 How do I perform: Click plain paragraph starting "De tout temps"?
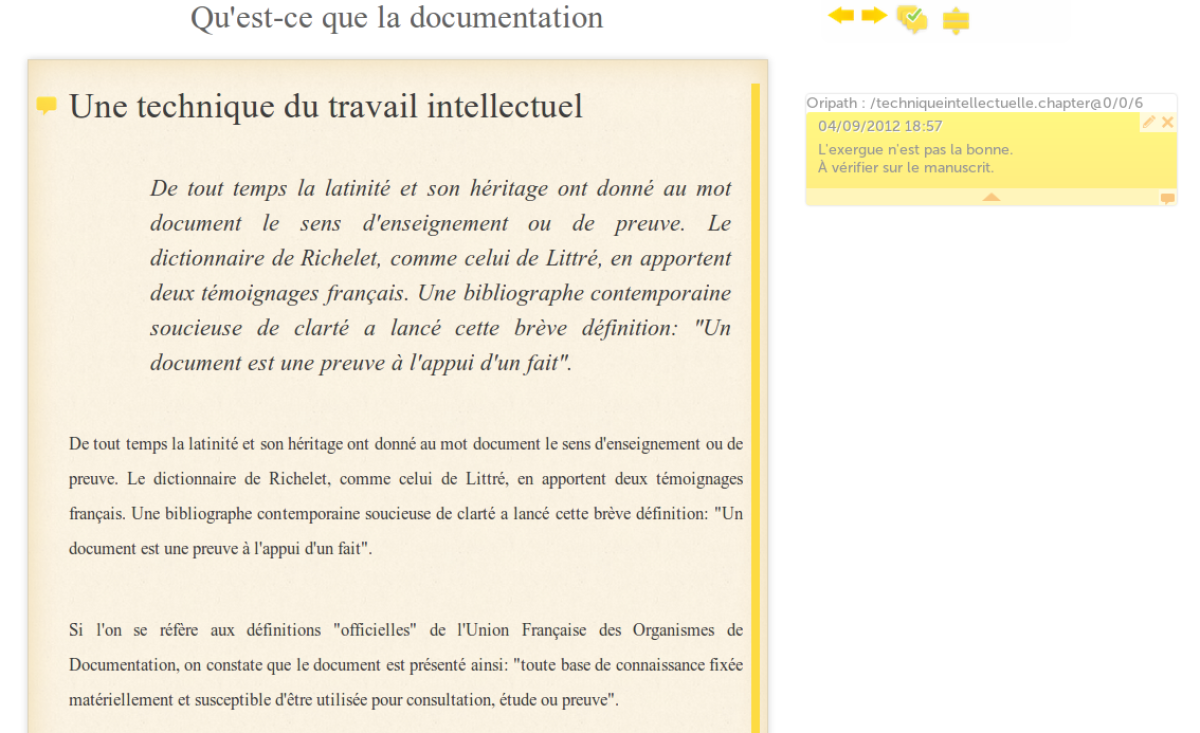click(406, 496)
